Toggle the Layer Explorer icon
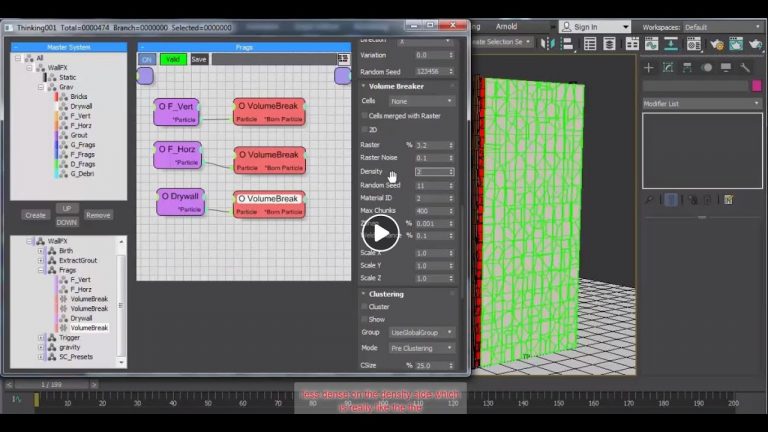The height and width of the screenshot is (432, 768). click(609, 44)
